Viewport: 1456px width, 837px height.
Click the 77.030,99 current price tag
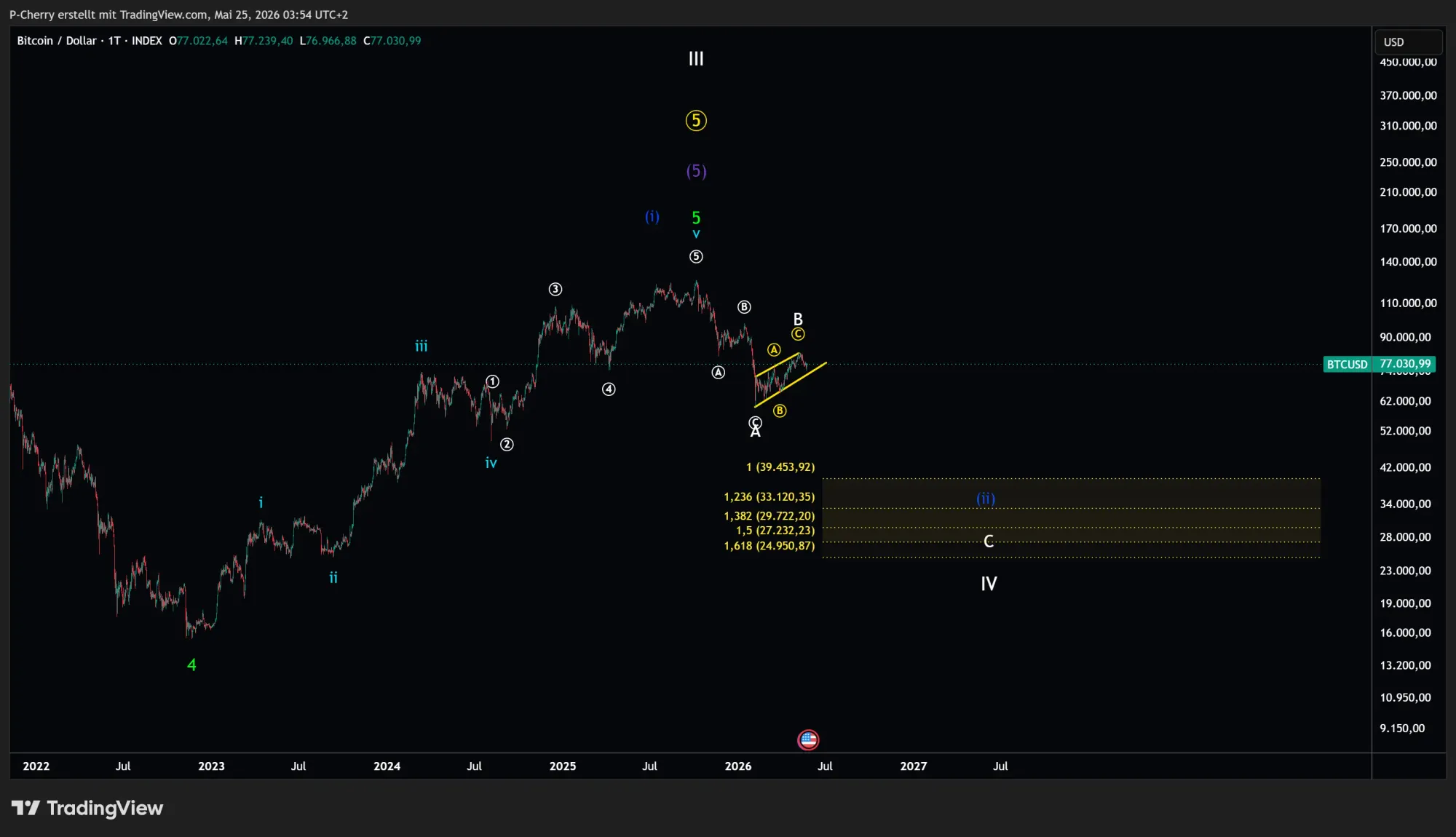[x=1405, y=364]
